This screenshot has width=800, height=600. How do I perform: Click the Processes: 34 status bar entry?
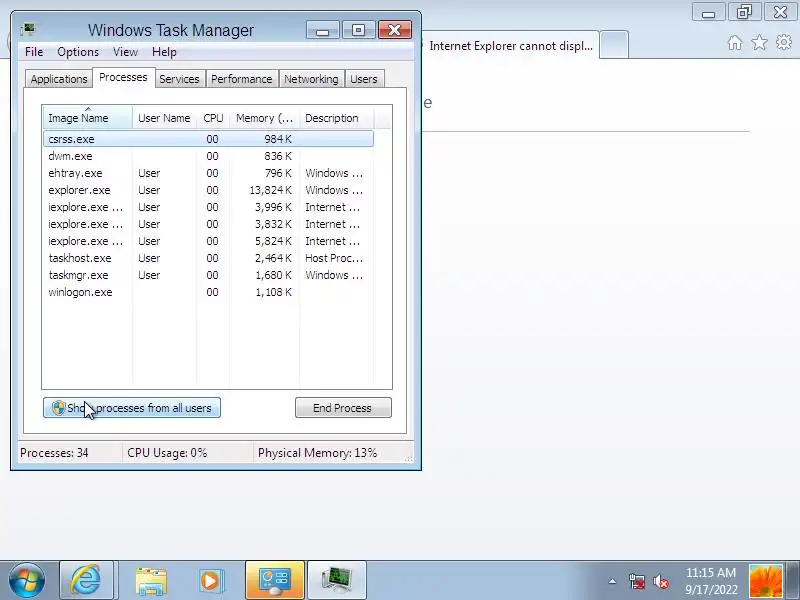54,453
